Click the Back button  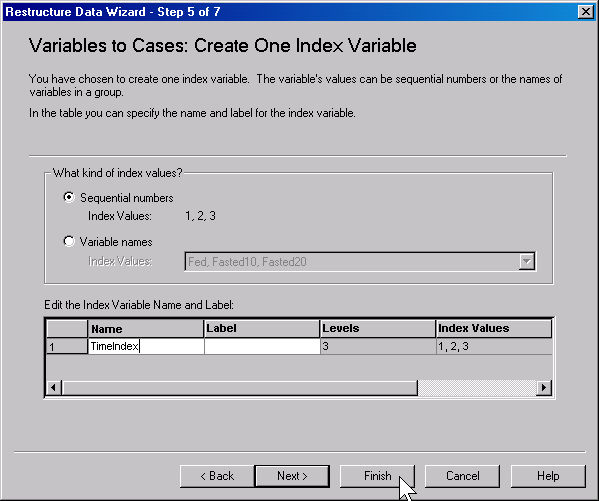217,476
